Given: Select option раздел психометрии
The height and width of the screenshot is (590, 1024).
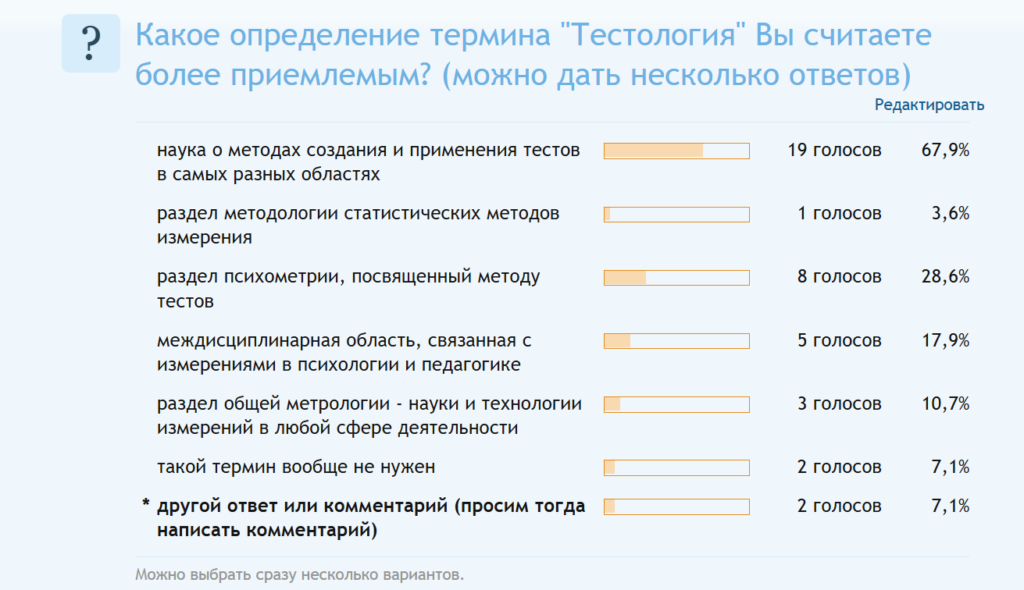Looking at the screenshot, I should click(x=348, y=289).
